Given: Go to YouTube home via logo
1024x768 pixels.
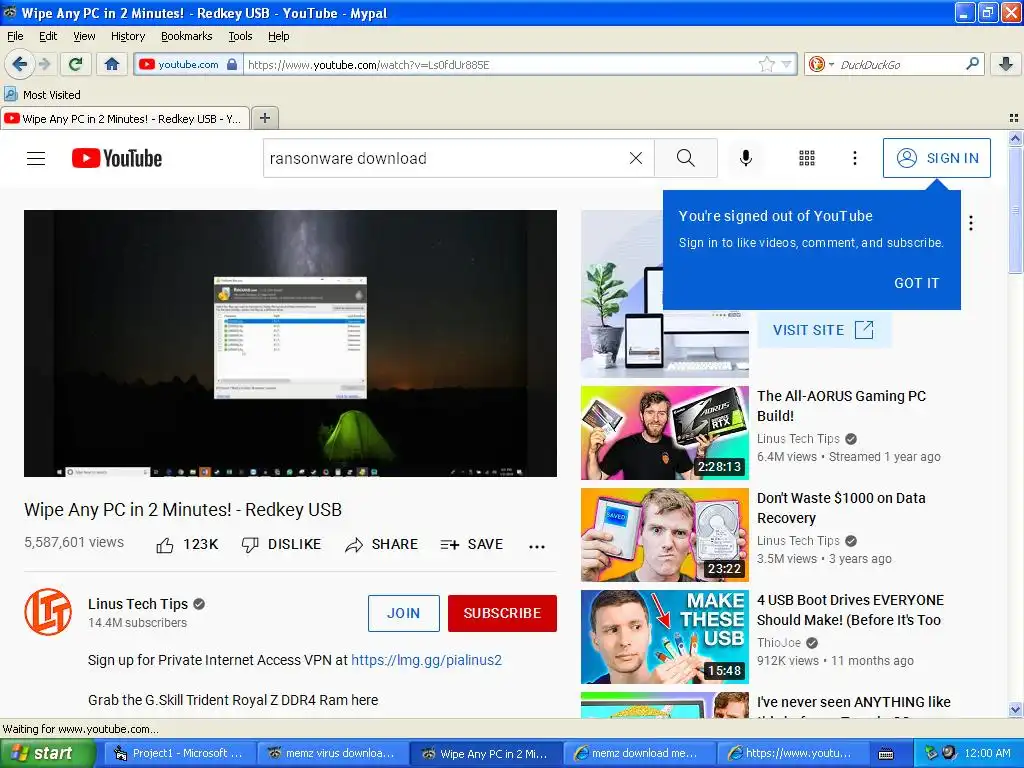Looking at the screenshot, I should pyautogui.click(x=117, y=158).
